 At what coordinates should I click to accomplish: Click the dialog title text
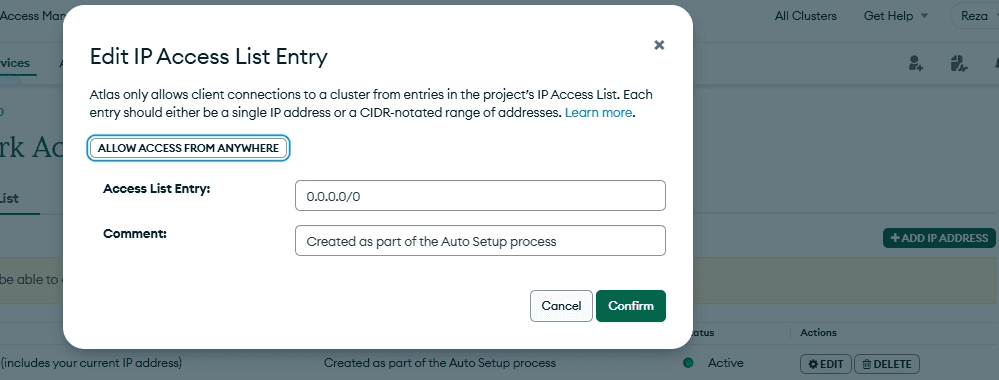[208, 57]
